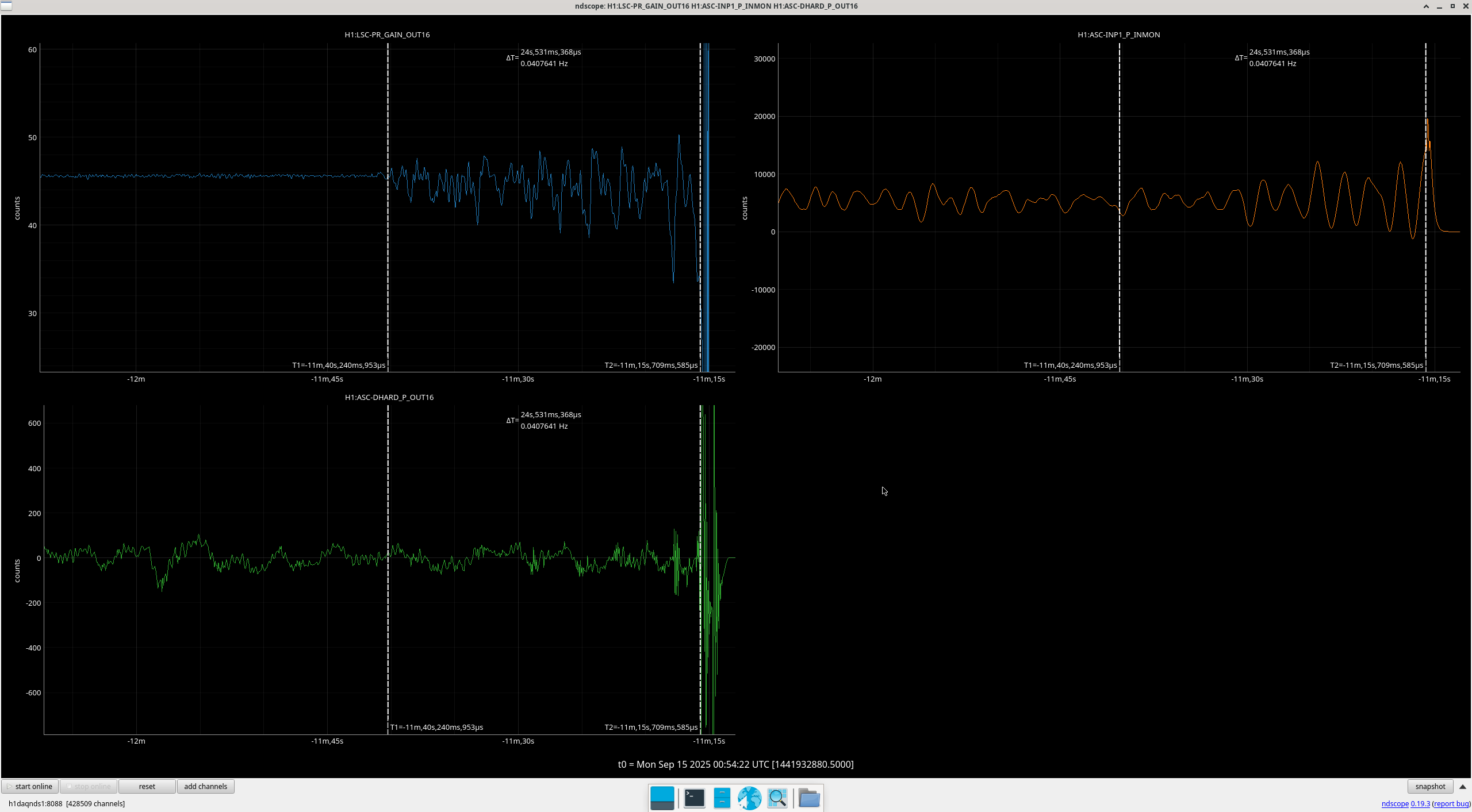Click the reset button
This screenshot has height=812, width=1472.
[x=147, y=786]
